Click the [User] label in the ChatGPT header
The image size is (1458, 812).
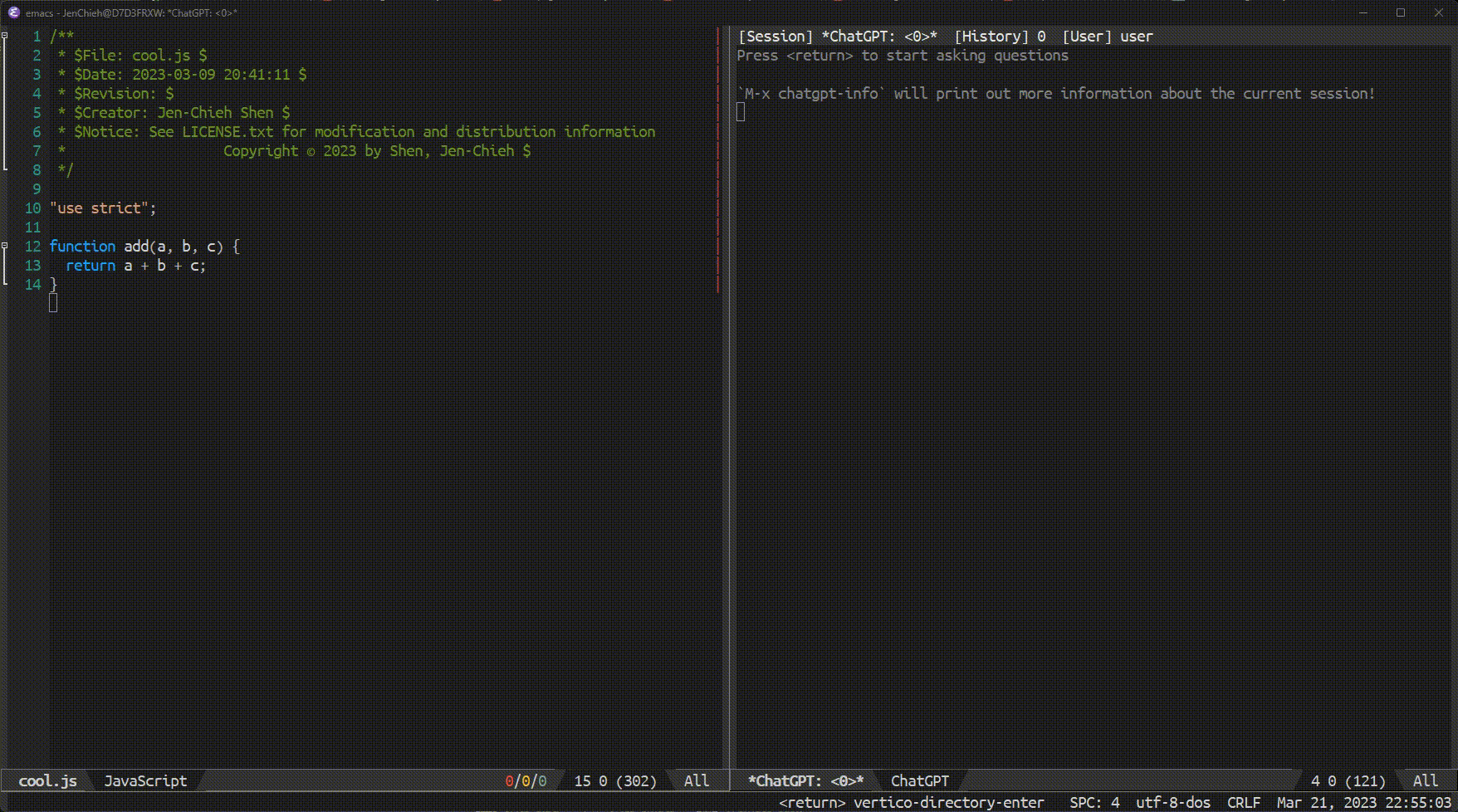point(1087,37)
